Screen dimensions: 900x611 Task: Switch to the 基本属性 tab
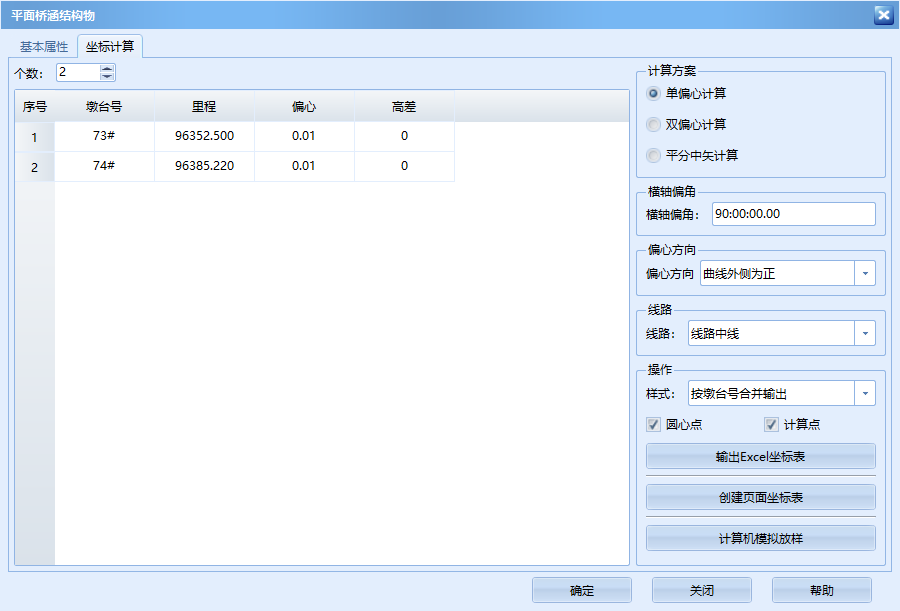44,47
